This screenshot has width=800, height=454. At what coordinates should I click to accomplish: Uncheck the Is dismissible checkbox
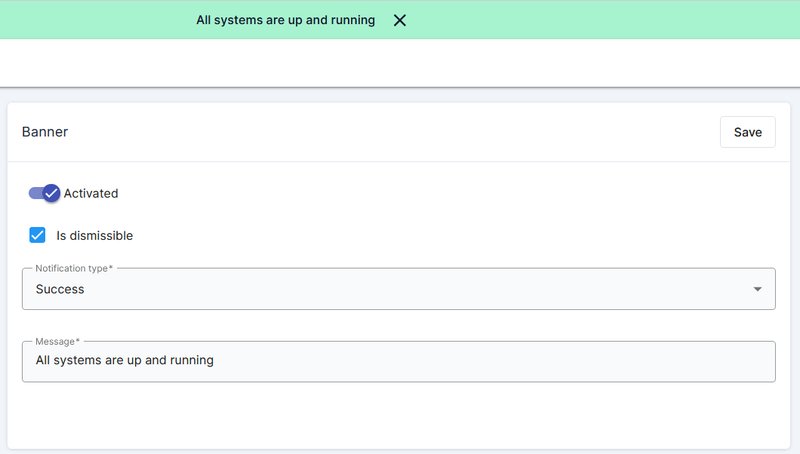[38, 235]
